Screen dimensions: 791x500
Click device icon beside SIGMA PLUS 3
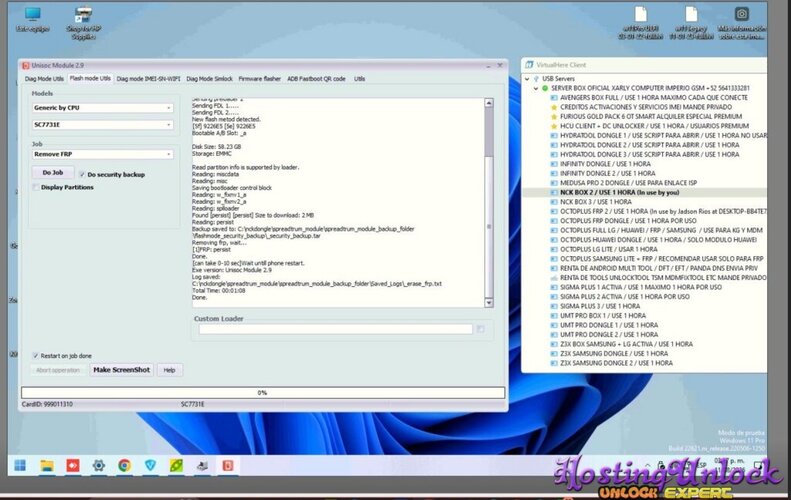coord(554,306)
